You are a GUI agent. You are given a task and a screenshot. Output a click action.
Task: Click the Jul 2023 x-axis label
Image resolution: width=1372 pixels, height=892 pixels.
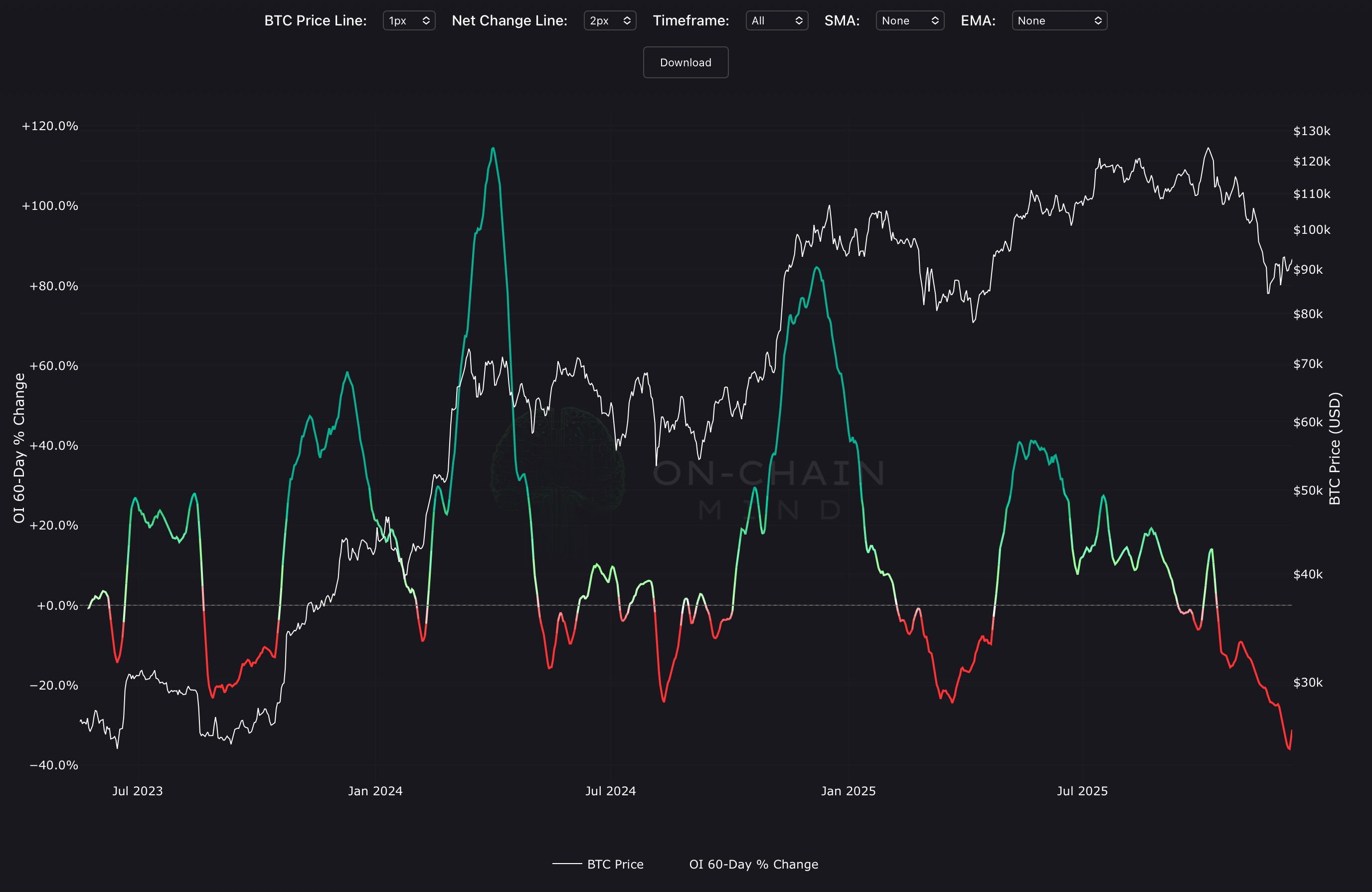[137, 791]
